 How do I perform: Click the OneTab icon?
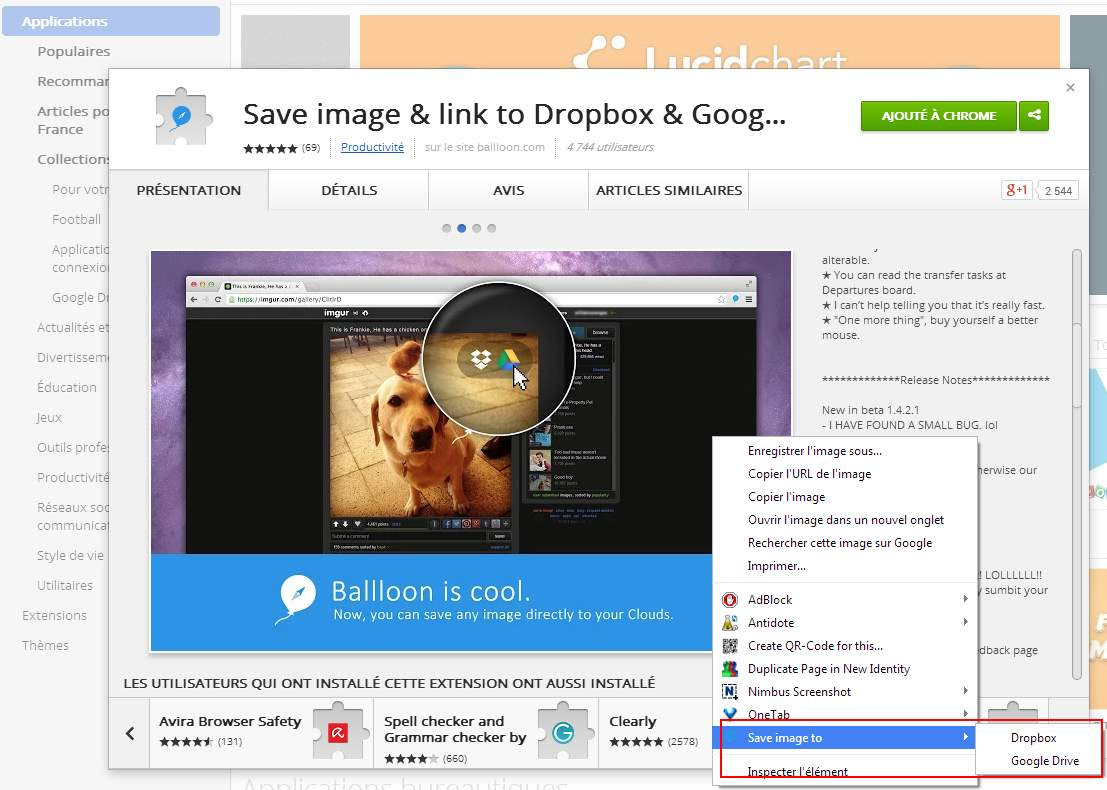click(730, 714)
